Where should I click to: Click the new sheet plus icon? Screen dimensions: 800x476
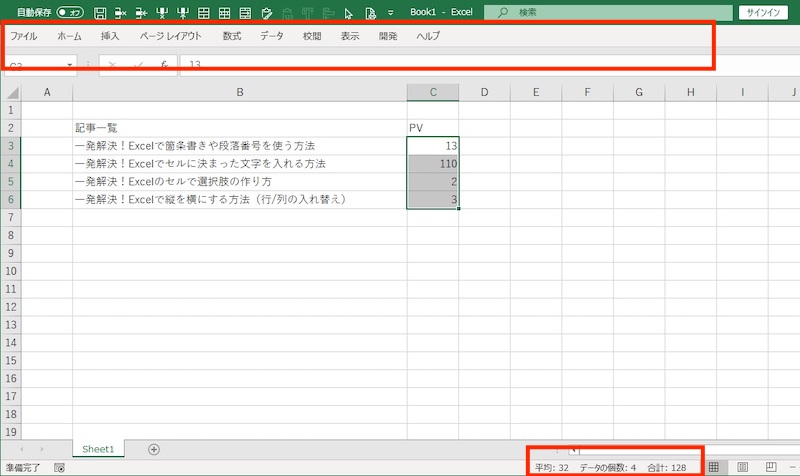coord(154,449)
